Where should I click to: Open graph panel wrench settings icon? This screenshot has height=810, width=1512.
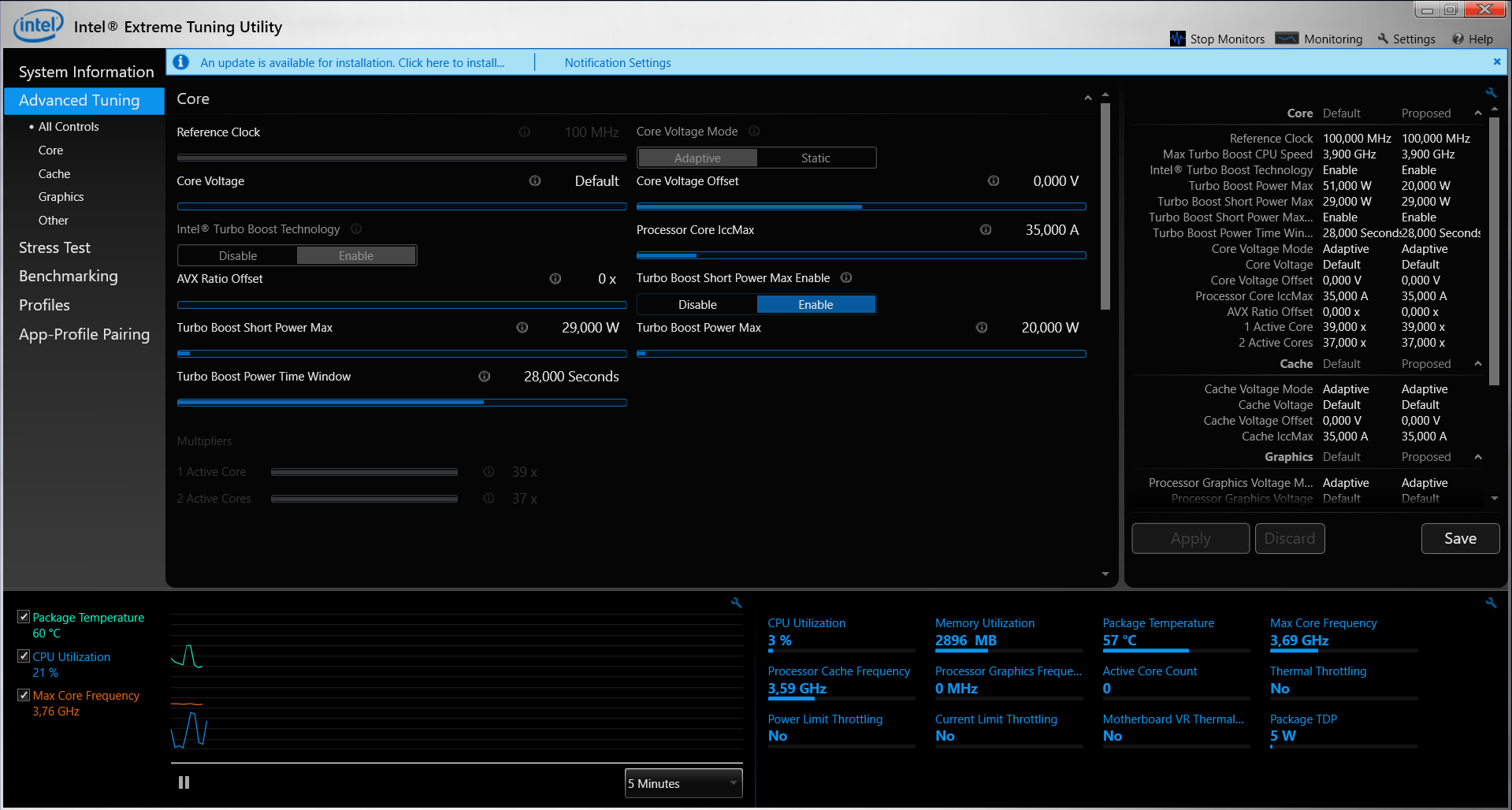click(736, 602)
